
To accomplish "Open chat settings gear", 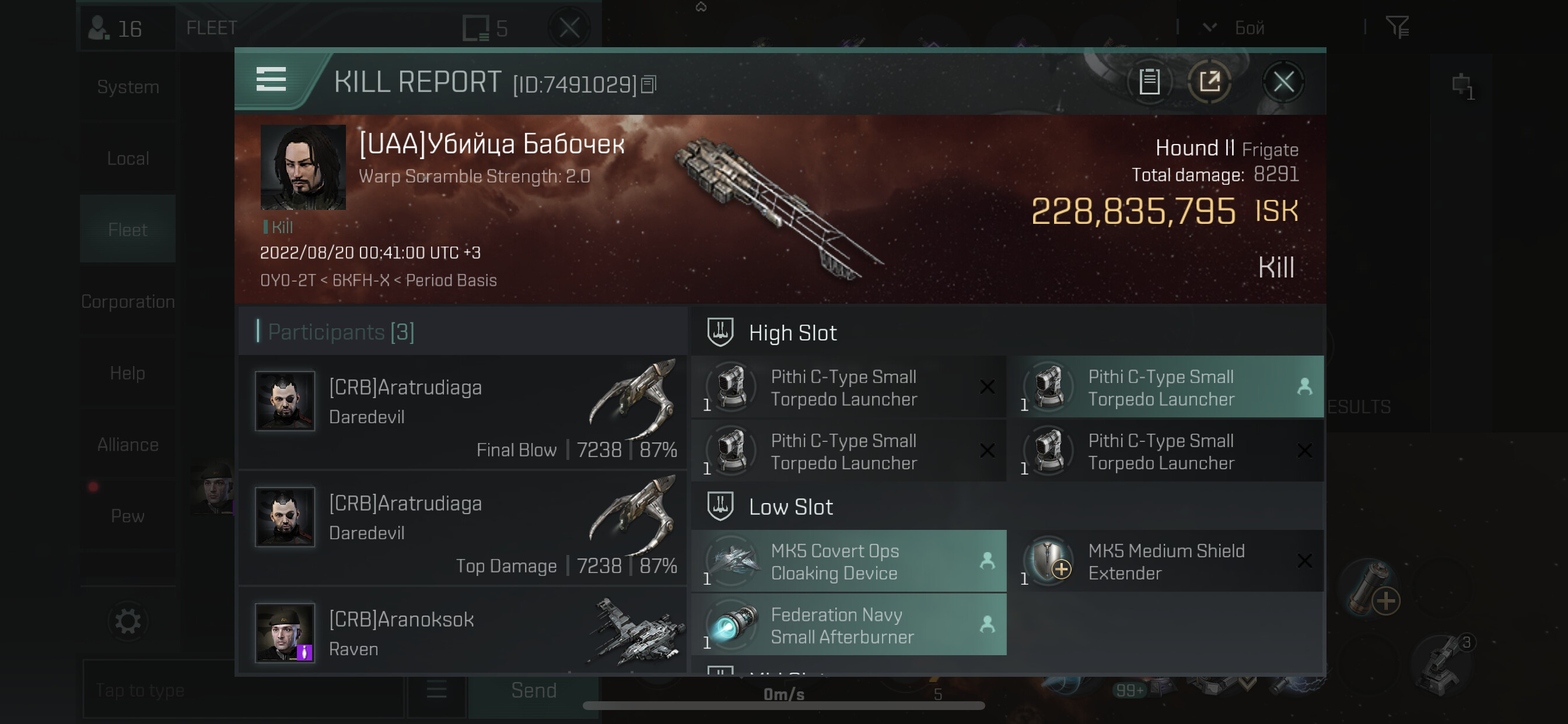I will [128, 621].
